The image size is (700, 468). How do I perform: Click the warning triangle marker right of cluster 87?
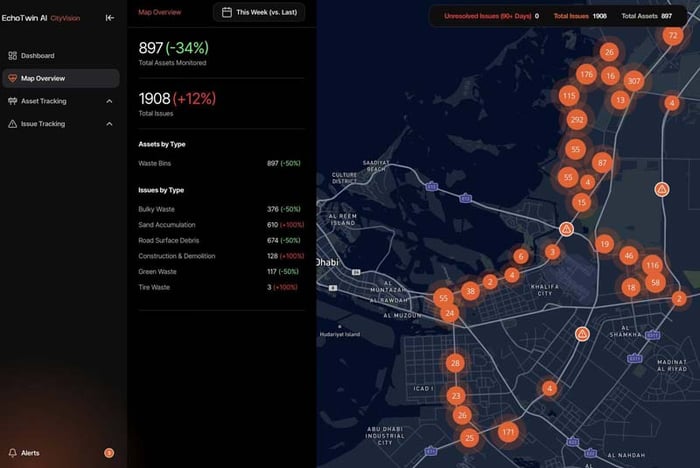[661, 189]
